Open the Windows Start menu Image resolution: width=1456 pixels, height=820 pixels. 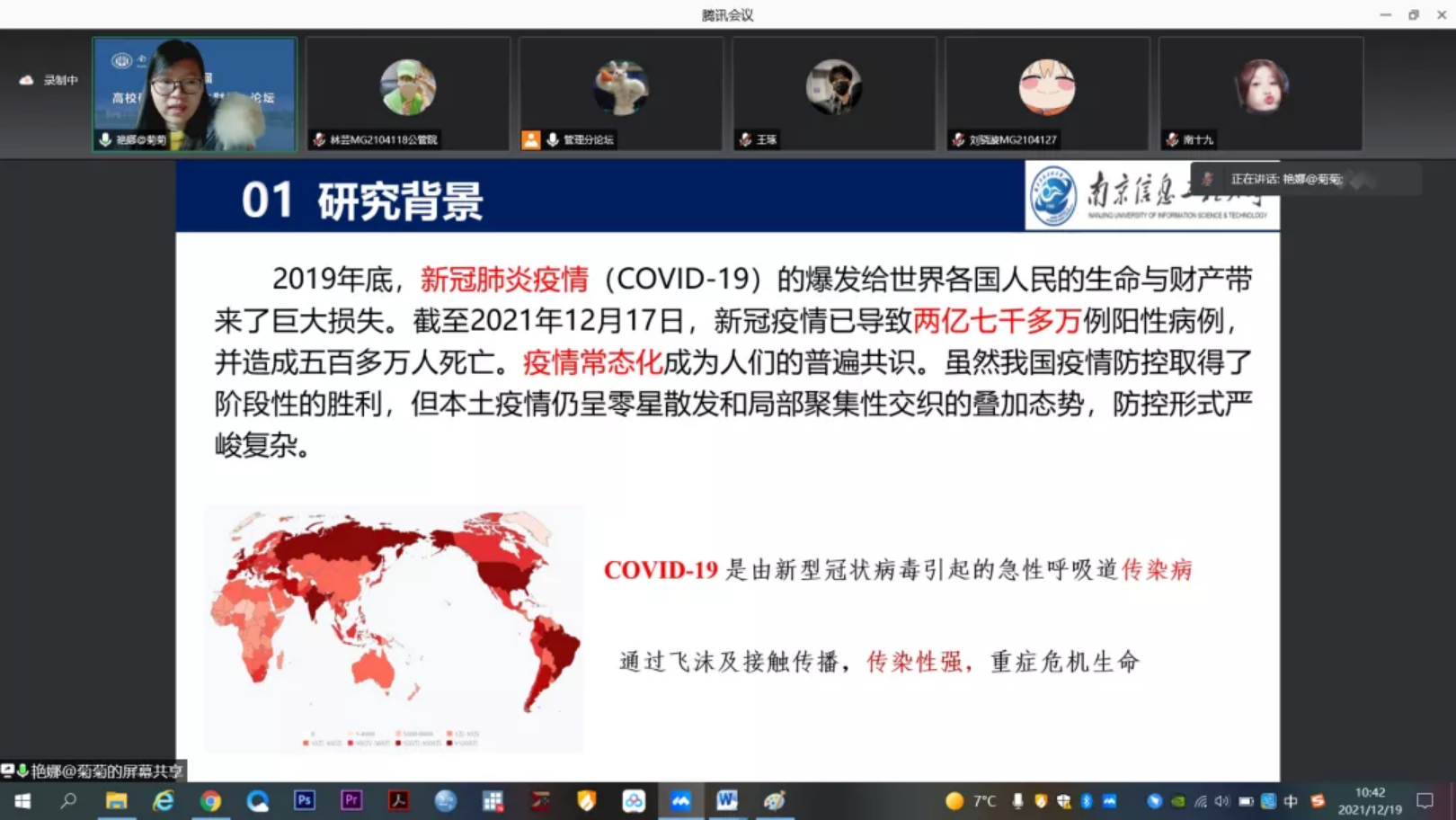tap(22, 800)
